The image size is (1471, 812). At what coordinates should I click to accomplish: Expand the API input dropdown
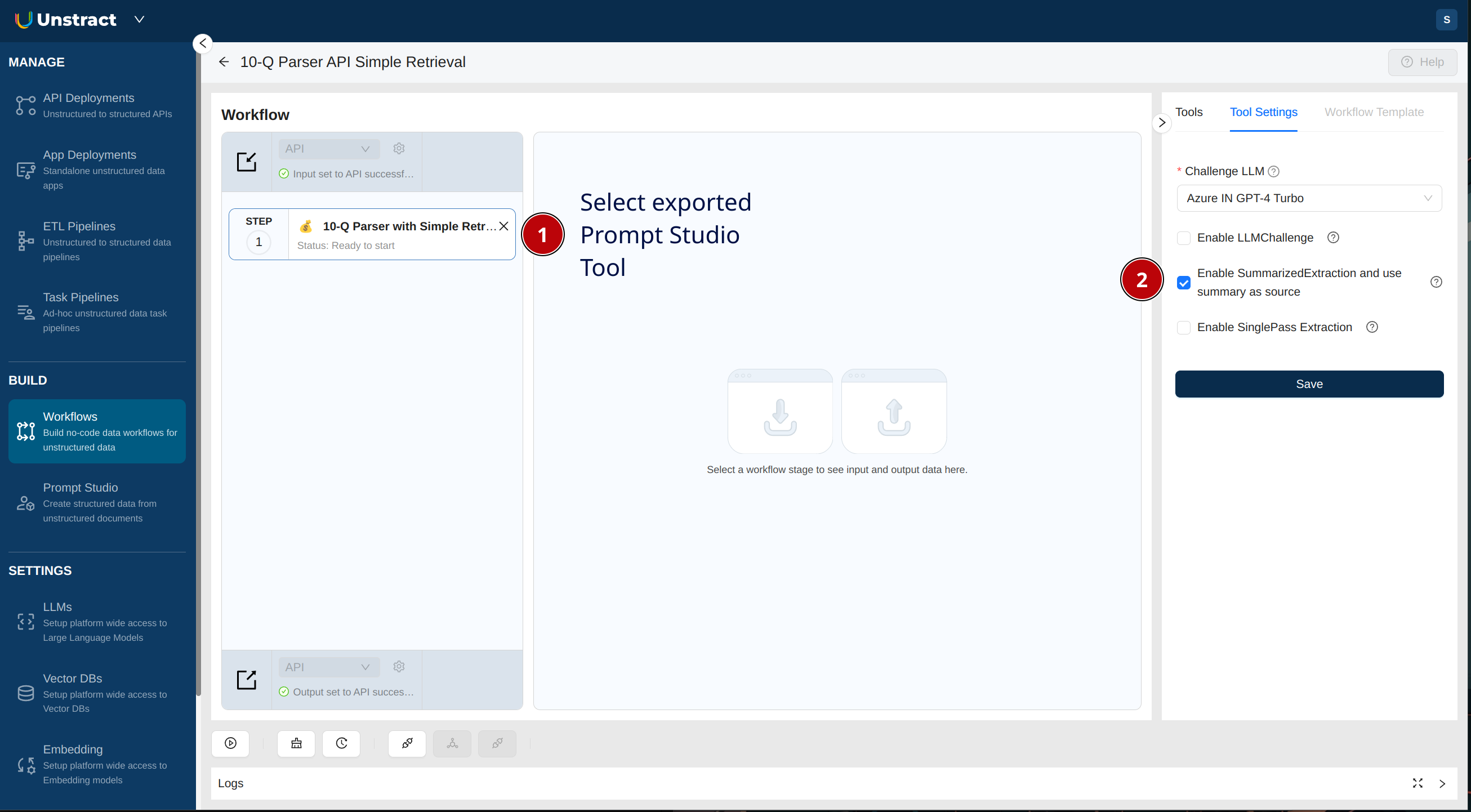click(364, 148)
